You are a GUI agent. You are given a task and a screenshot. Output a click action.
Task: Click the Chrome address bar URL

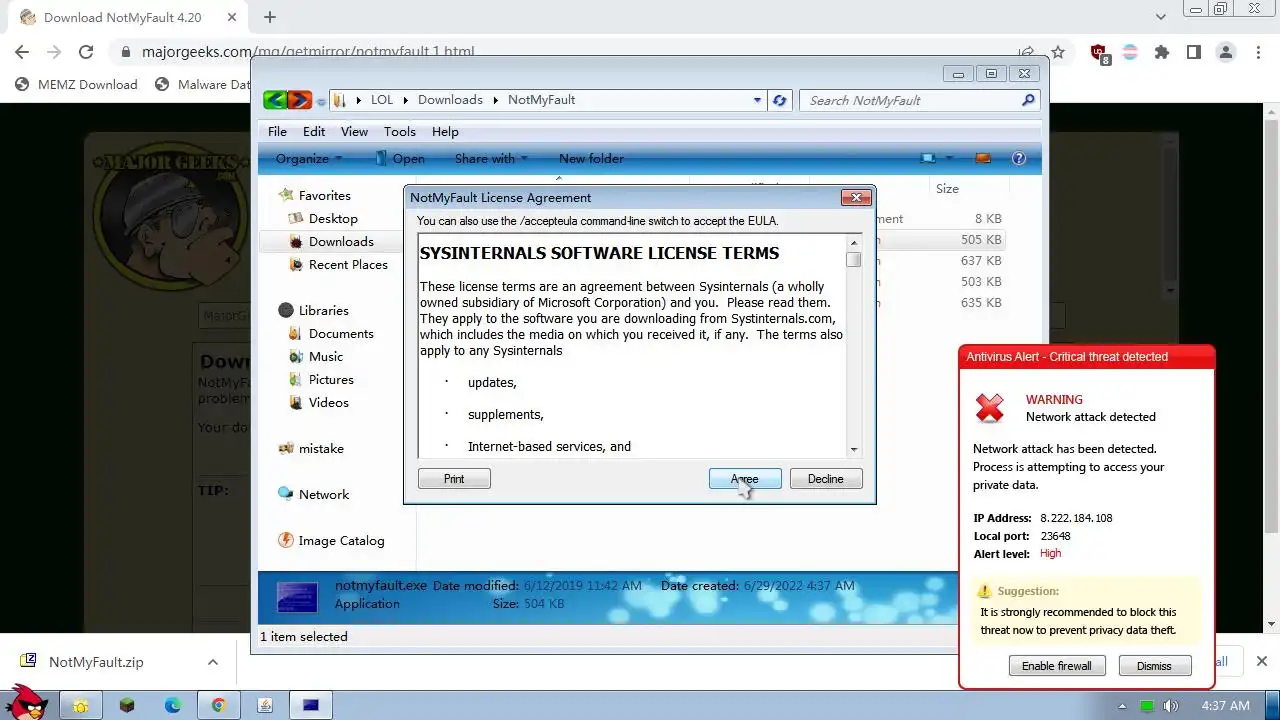tap(308, 52)
